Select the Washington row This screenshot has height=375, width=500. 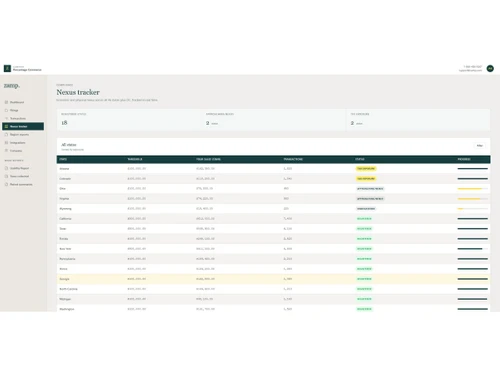coord(273,308)
